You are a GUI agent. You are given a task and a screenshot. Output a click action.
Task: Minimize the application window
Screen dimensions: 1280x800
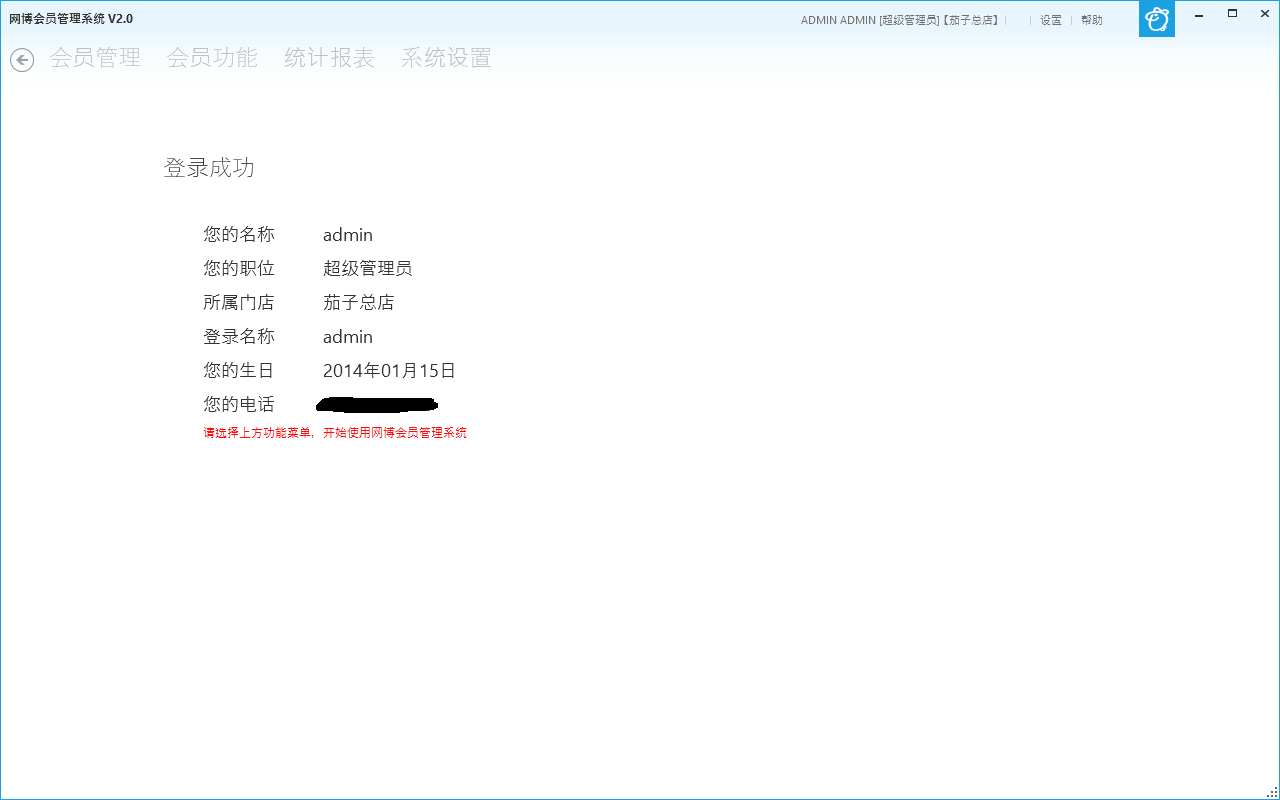[x=1199, y=15]
